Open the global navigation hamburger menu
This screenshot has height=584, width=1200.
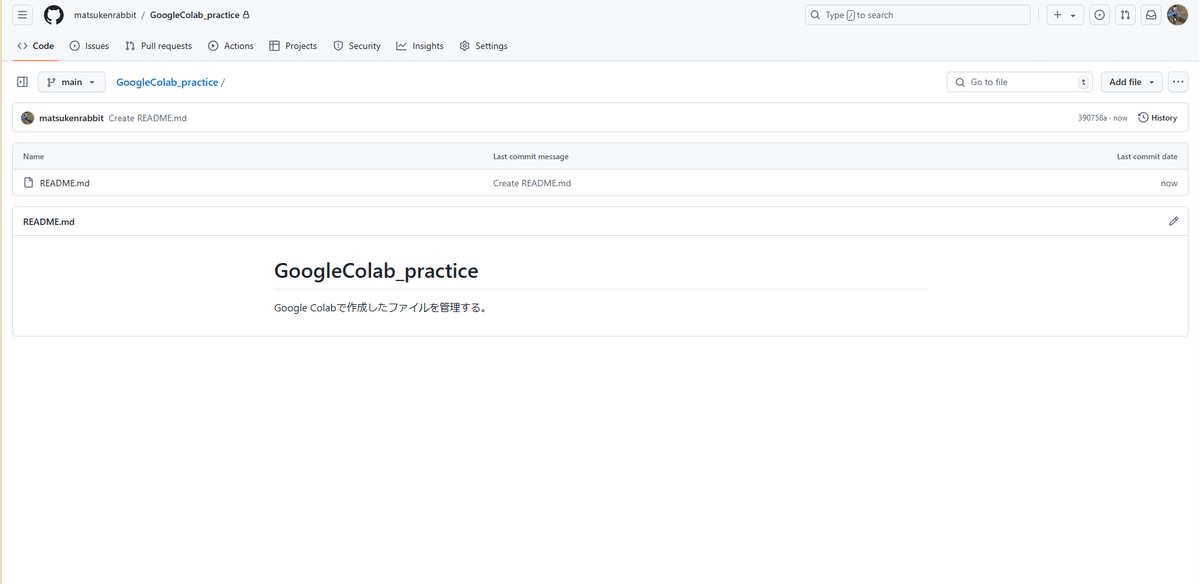[x=22, y=14]
